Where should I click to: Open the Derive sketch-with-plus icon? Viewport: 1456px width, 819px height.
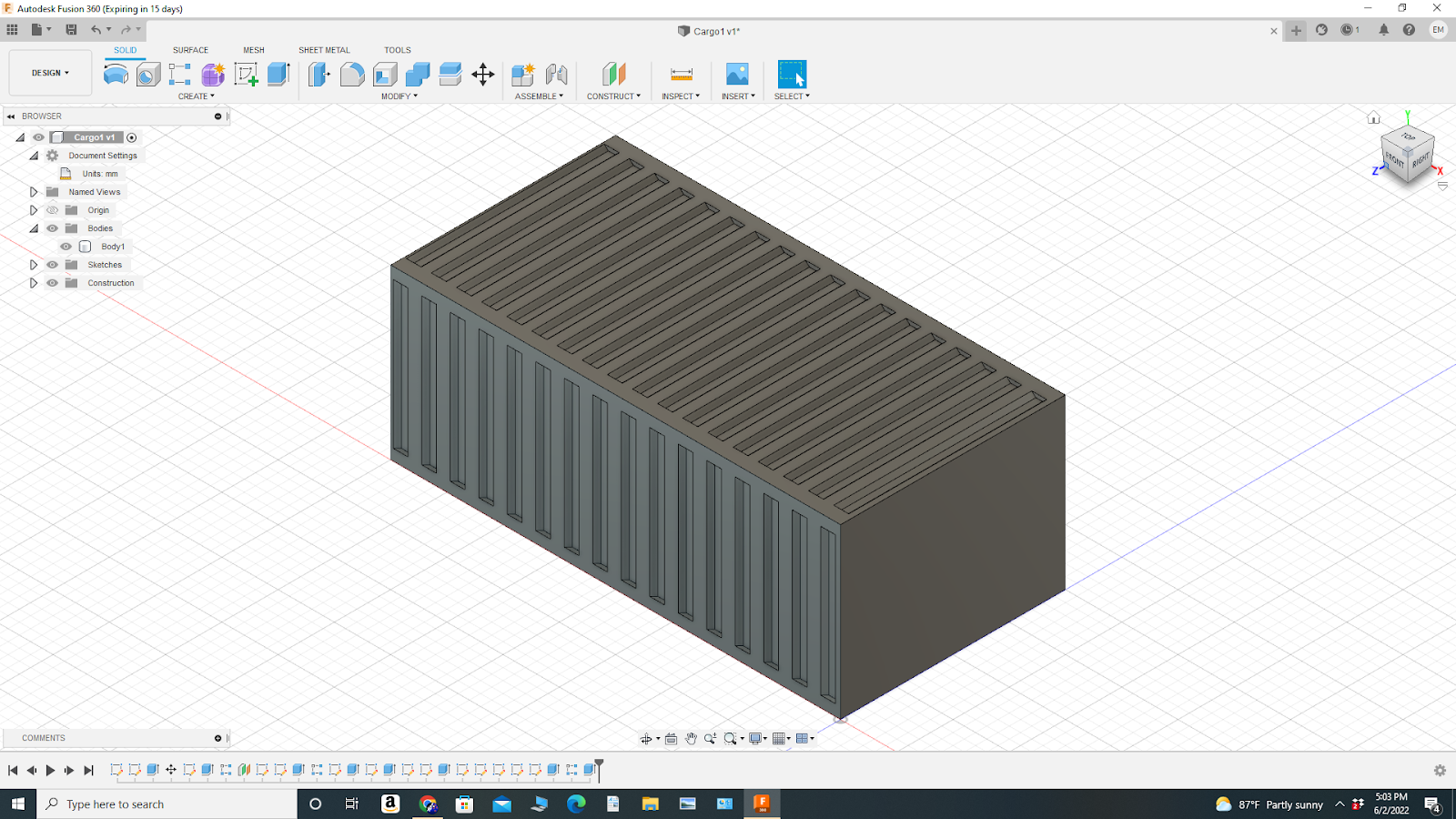click(x=246, y=74)
